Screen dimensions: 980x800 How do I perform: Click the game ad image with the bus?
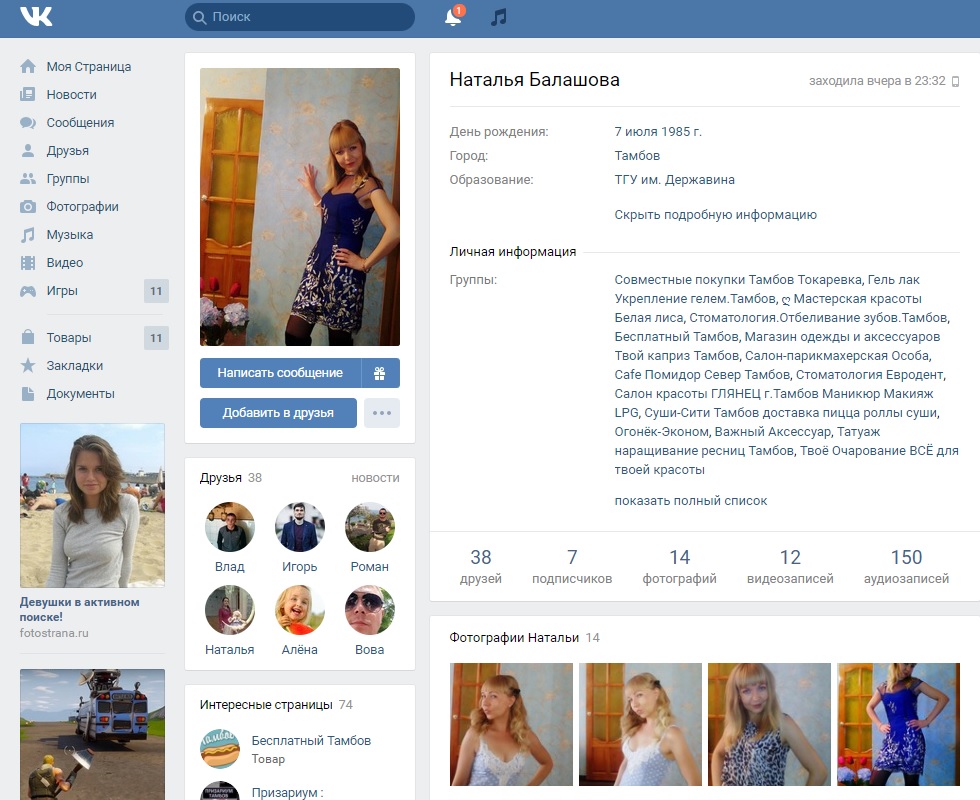tap(92, 734)
